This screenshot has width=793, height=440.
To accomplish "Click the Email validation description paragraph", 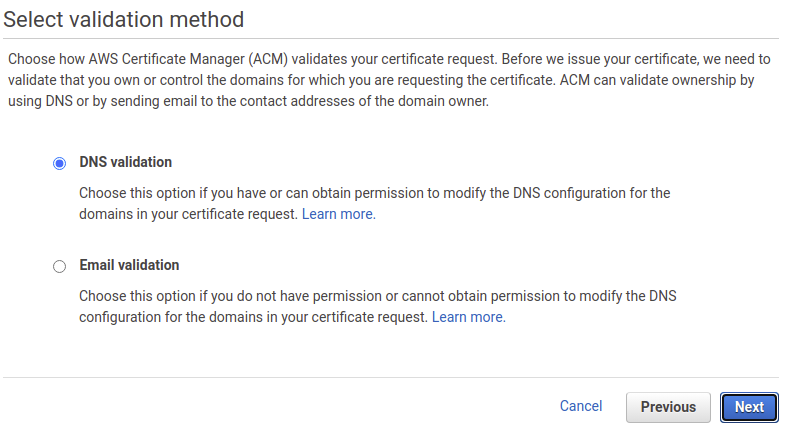I will point(378,306).
